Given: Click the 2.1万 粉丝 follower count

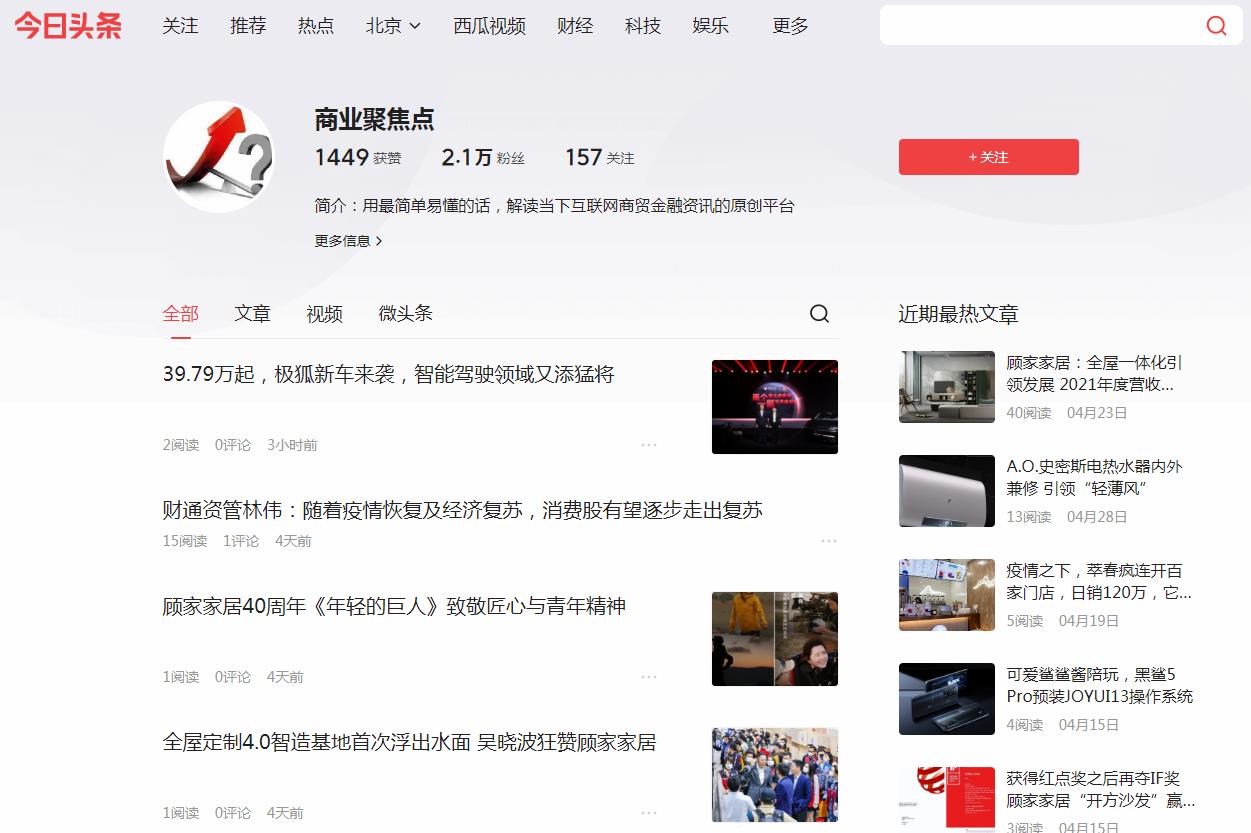Looking at the screenshot, I should click(483, 158).
